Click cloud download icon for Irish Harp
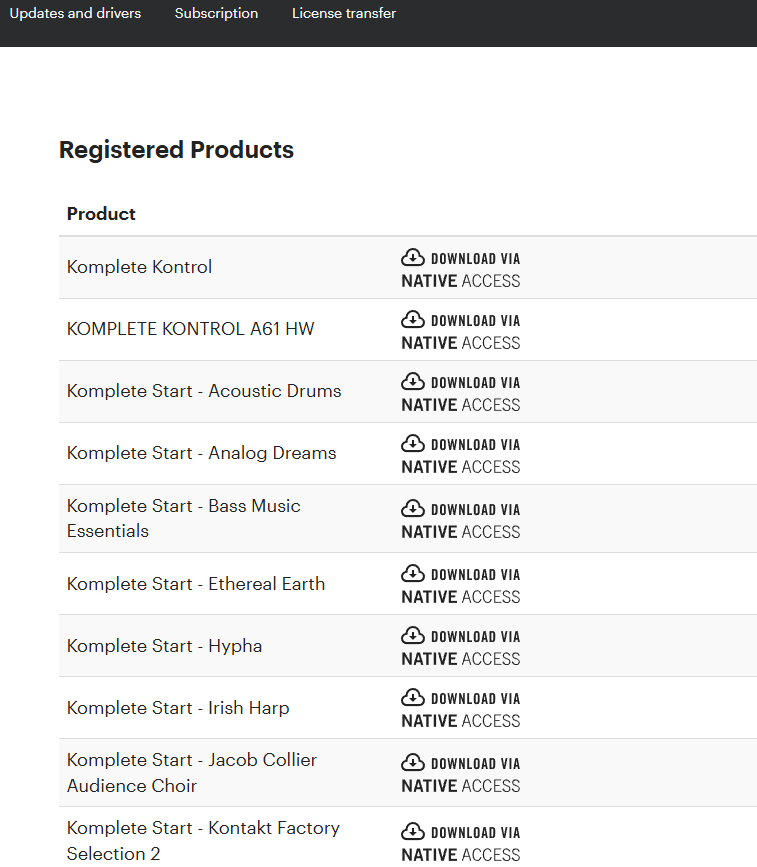 [413, 697]
